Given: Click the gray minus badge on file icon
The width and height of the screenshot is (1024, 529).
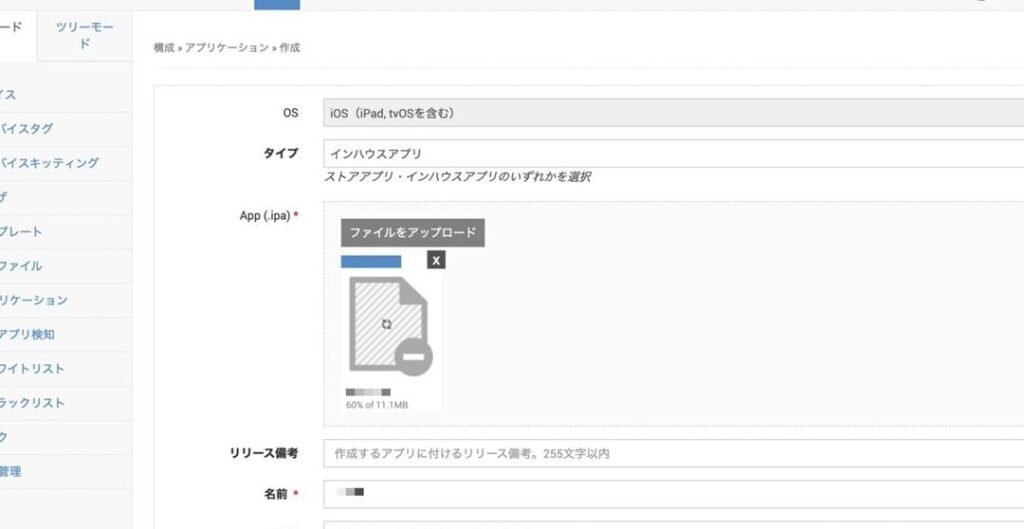Looking at the screenshot, I should 413,356.
